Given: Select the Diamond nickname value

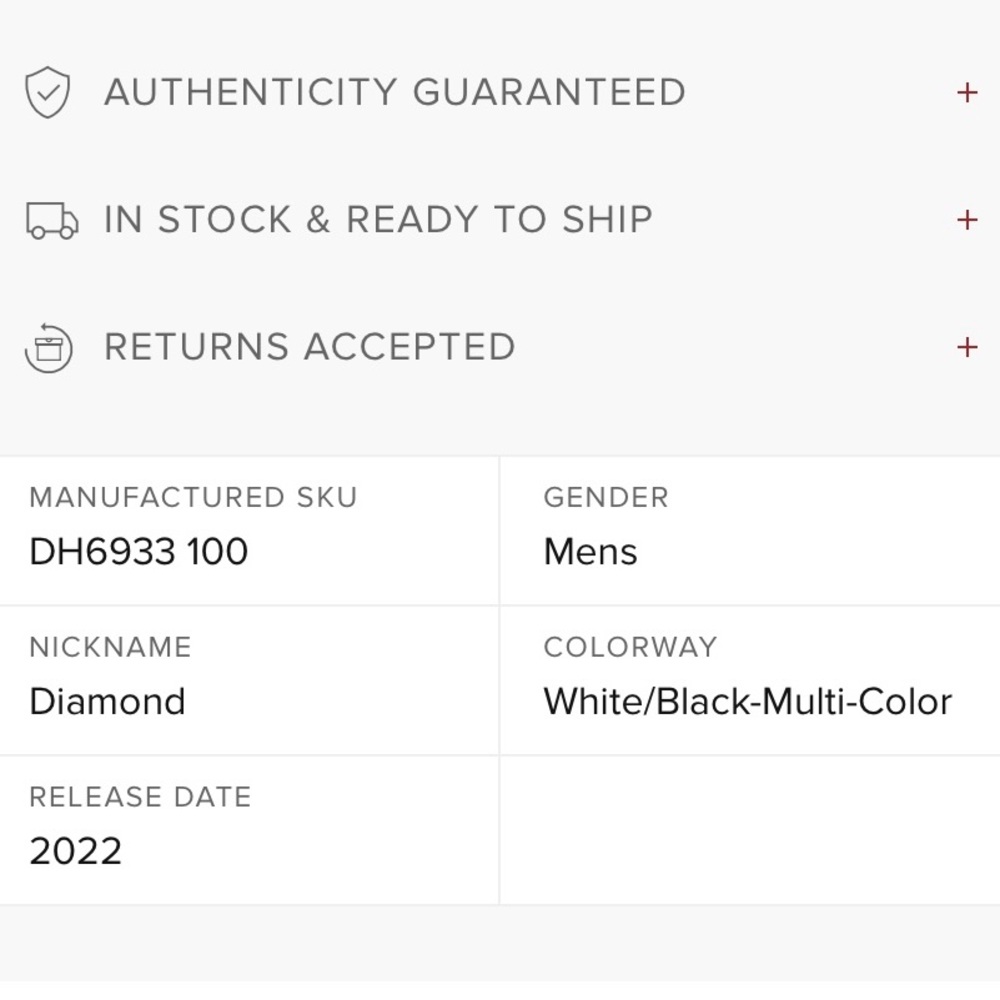Looking at the screenshot, I should click(107, 701).
